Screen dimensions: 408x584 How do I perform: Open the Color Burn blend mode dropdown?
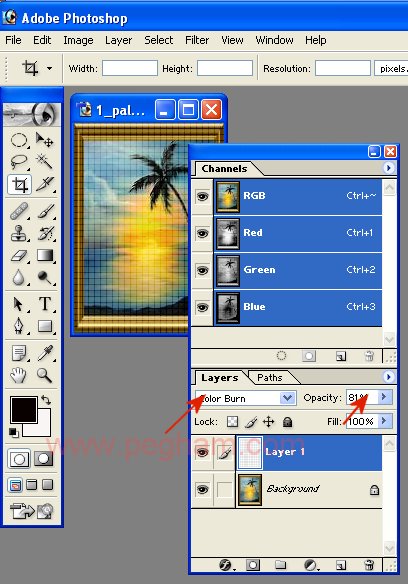(246, 398)
